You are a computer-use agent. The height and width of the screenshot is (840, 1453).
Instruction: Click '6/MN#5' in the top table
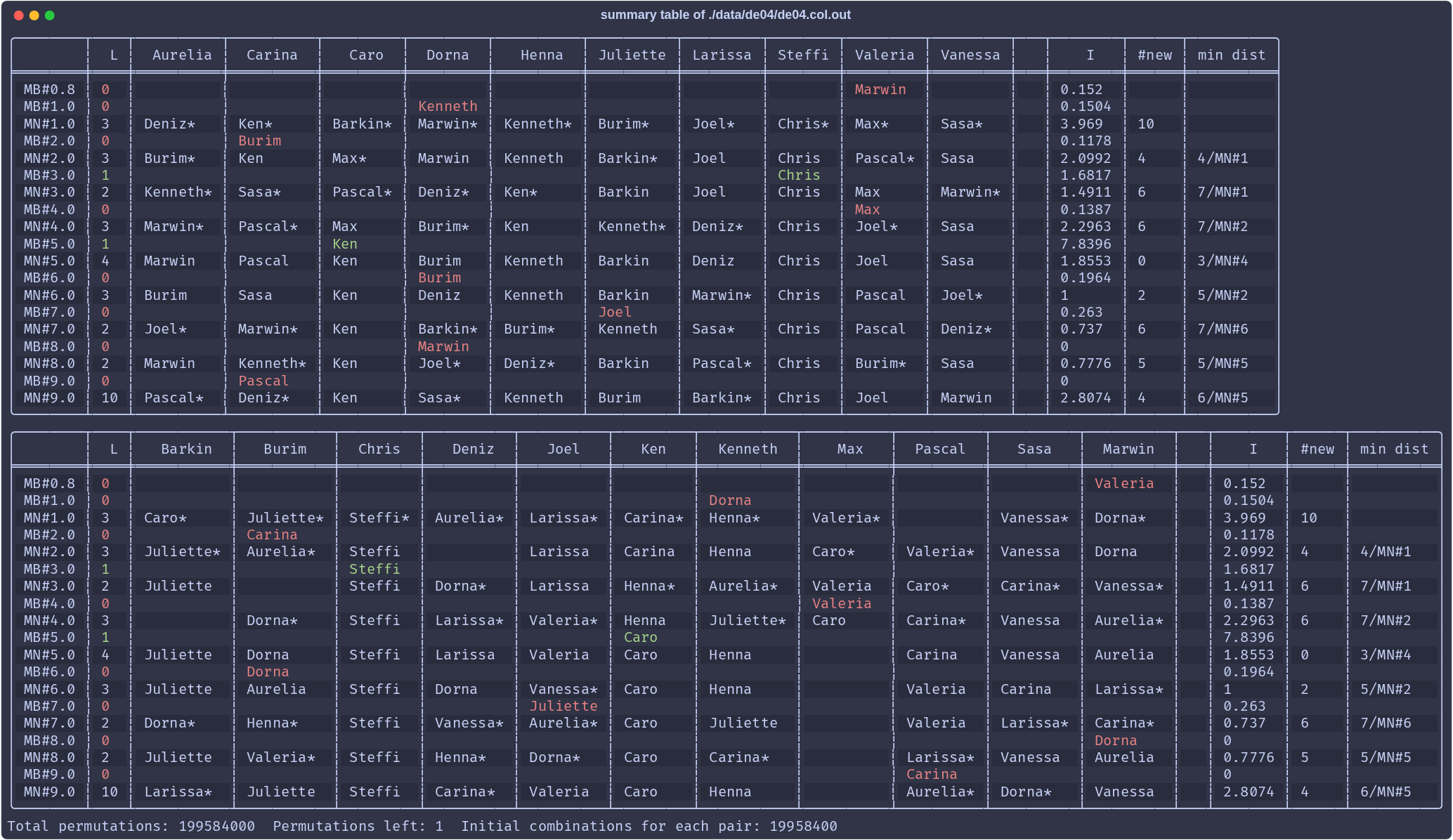pos(1223,398)
